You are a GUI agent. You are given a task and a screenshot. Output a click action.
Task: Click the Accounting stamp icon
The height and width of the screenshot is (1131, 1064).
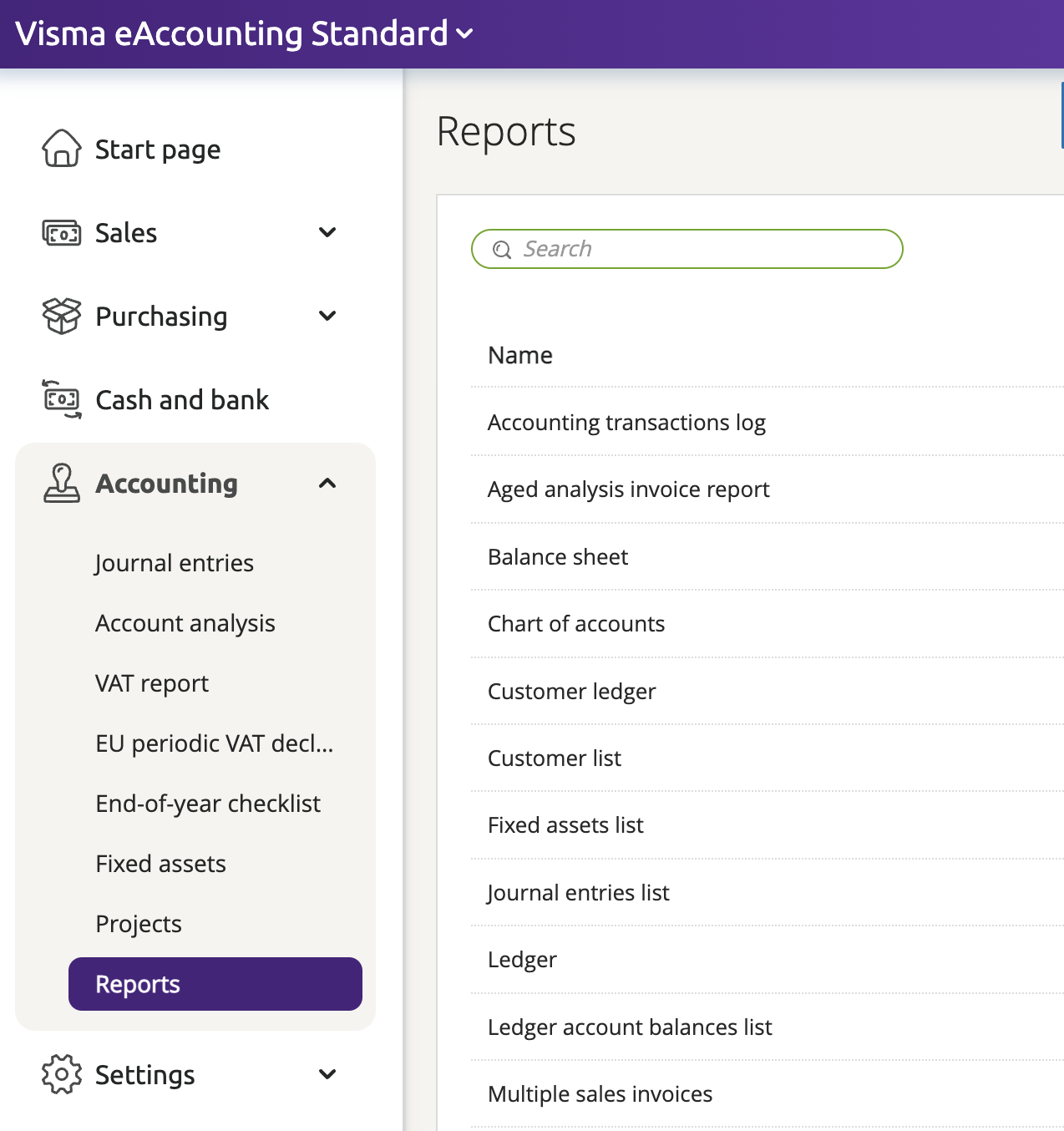point(61,484)
